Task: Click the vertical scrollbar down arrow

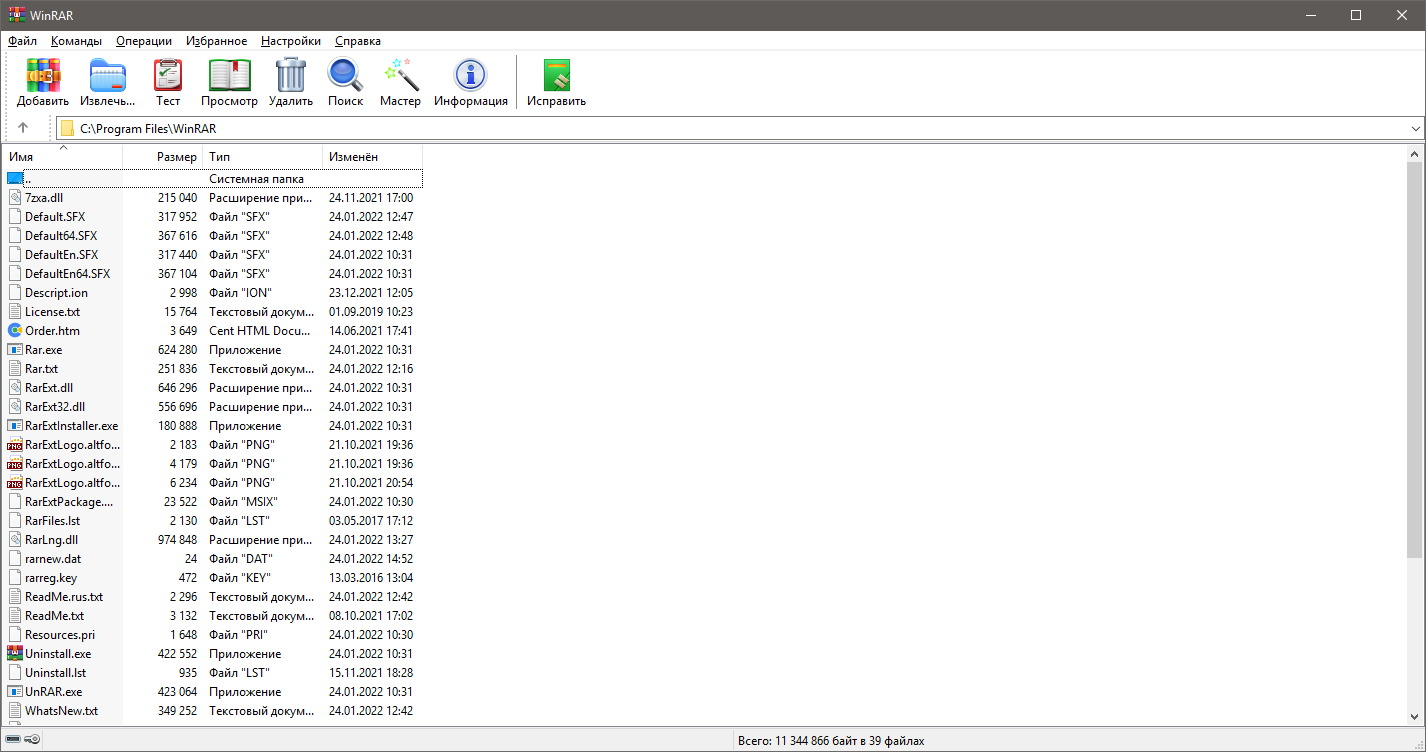Action: click(x=1414, y=718)
